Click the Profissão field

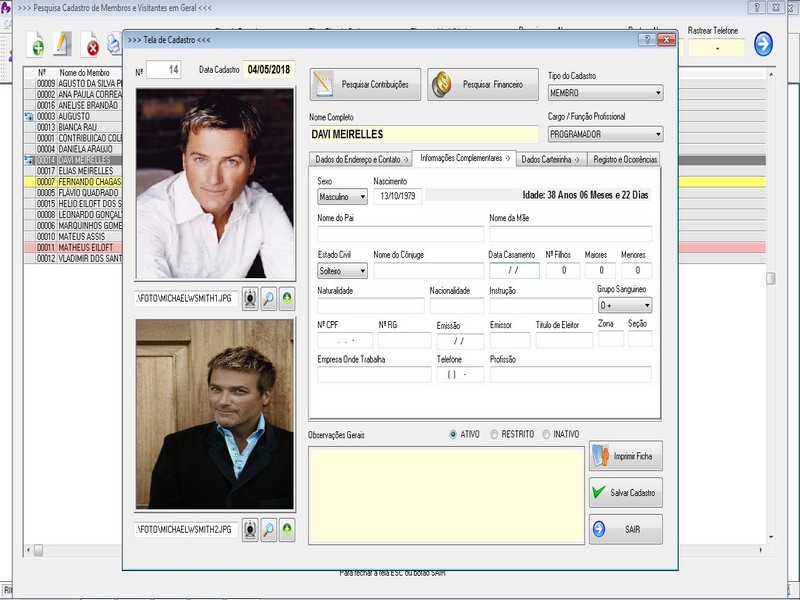570,375
